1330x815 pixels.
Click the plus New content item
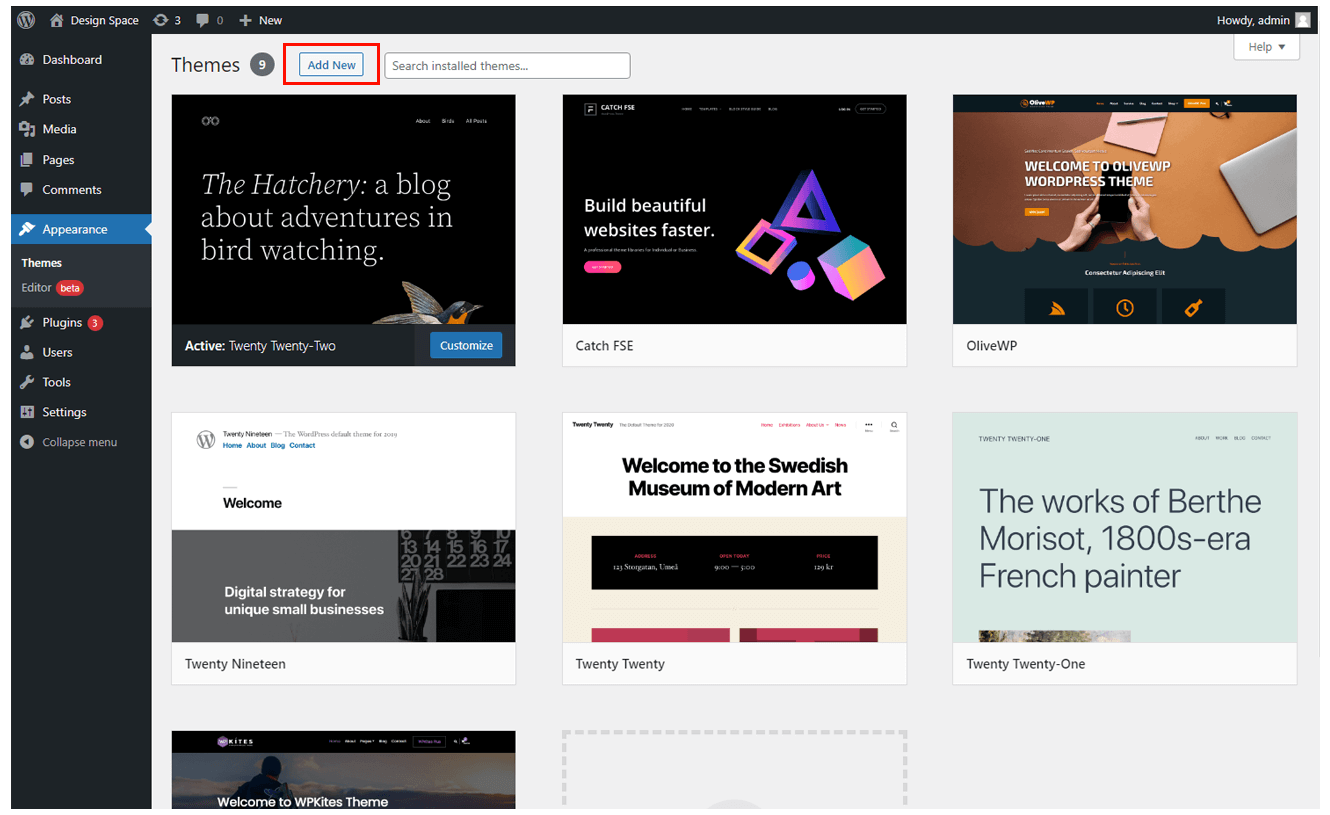[261, 20]
